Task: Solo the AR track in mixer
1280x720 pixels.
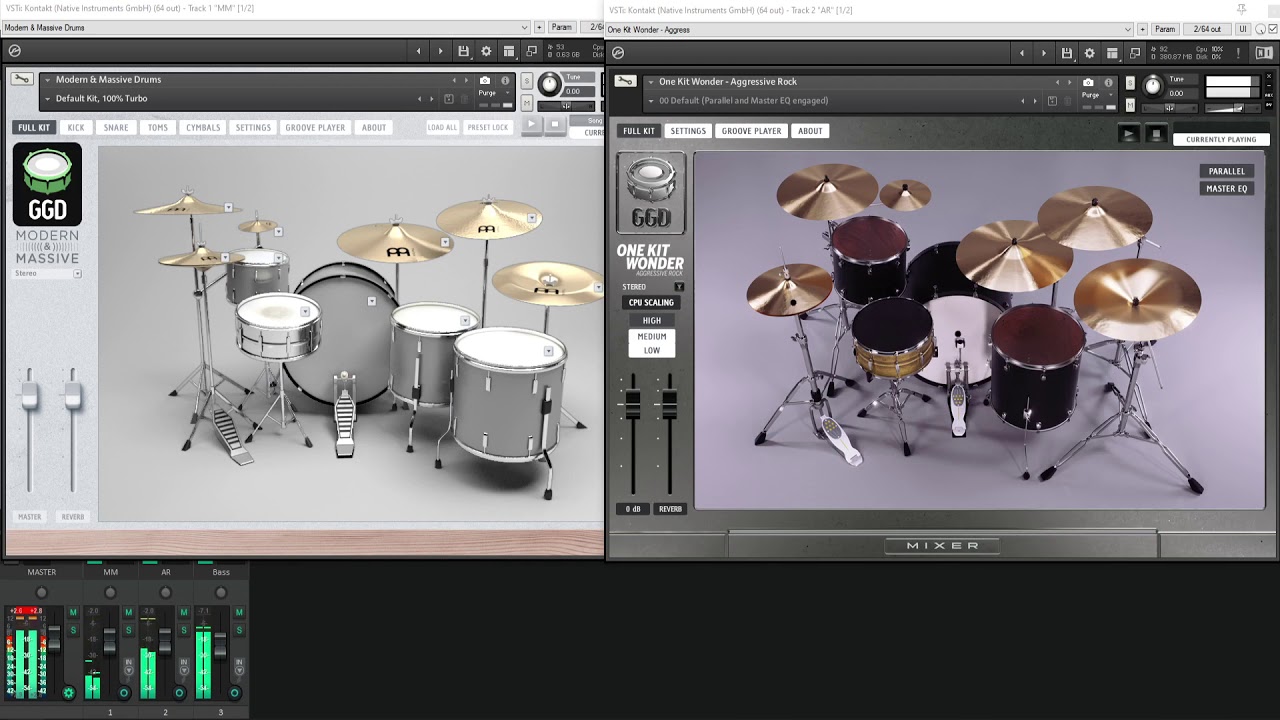Action: coord(183,629)
